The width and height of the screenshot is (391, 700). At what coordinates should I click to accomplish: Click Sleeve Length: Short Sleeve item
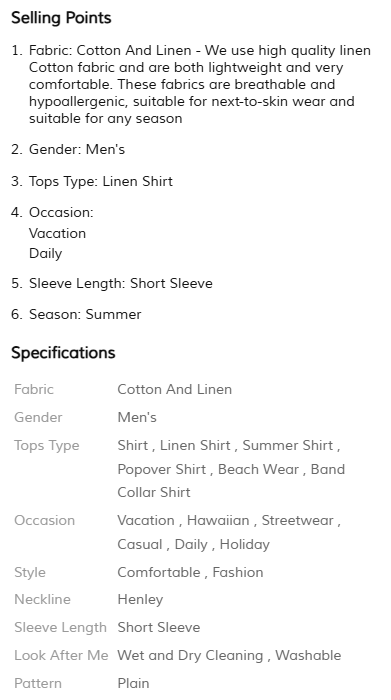coord(121,283)
